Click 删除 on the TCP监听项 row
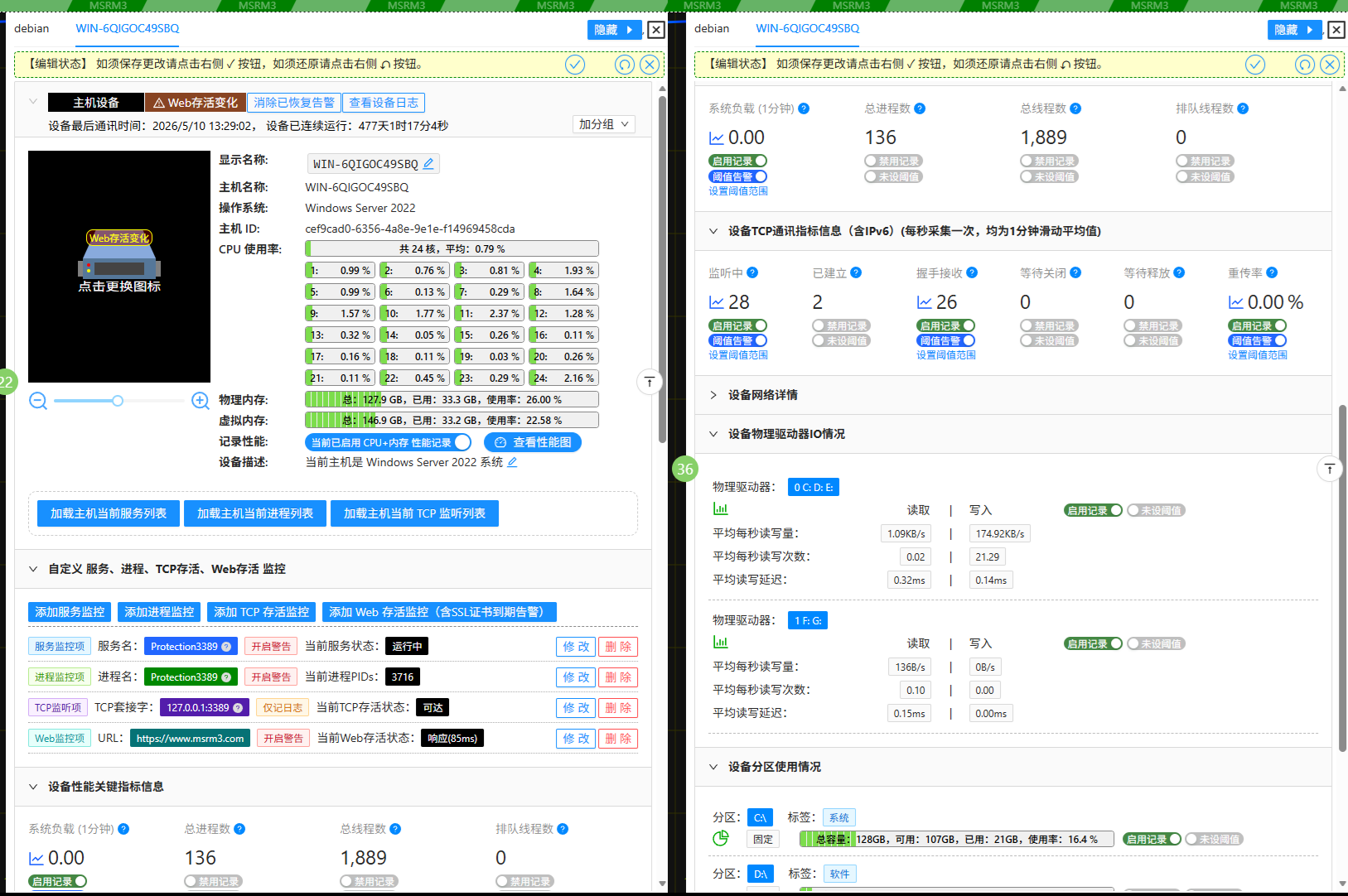1348x896 pixels. coord(618,708)
